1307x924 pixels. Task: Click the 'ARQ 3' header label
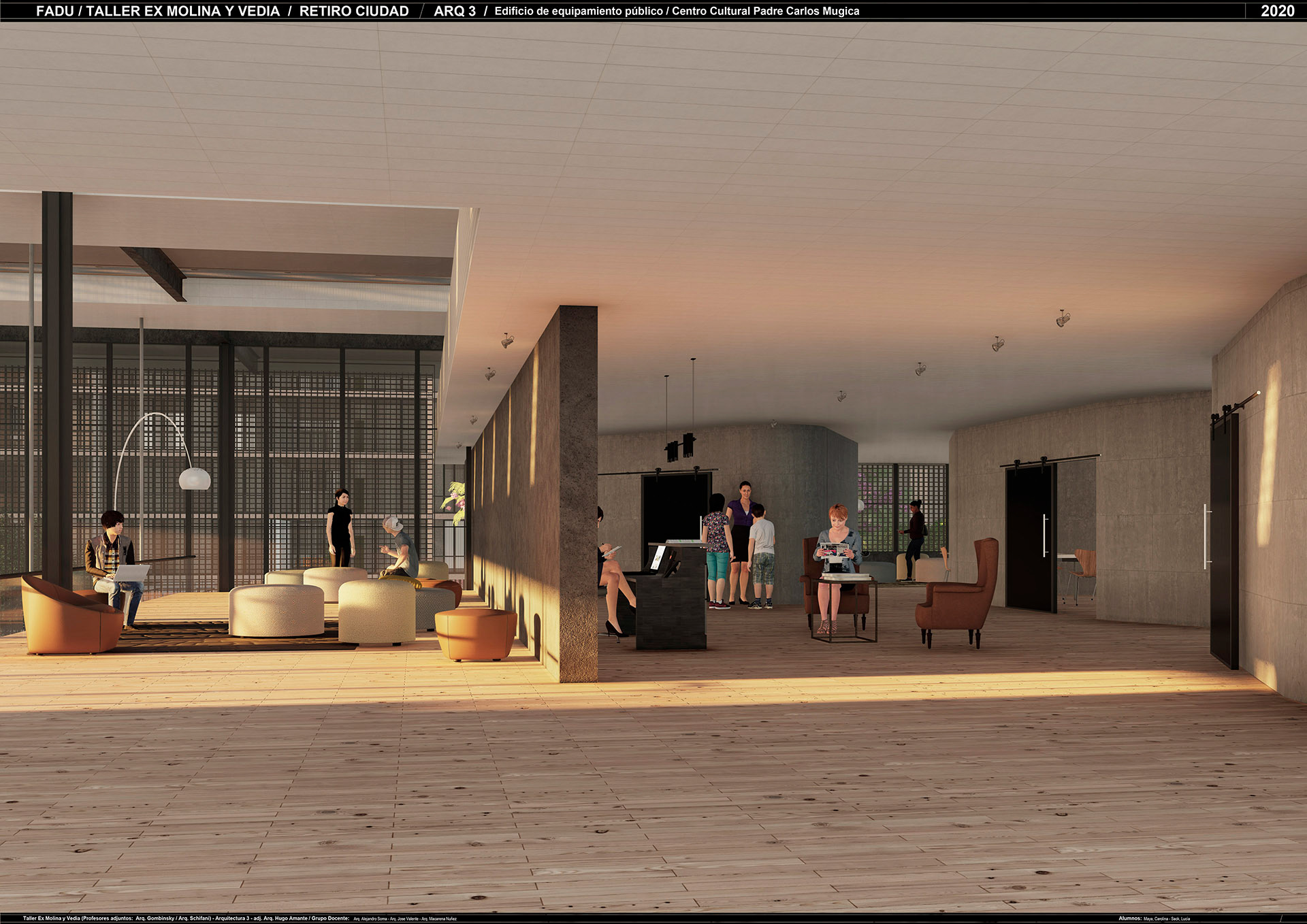[455, 11]
